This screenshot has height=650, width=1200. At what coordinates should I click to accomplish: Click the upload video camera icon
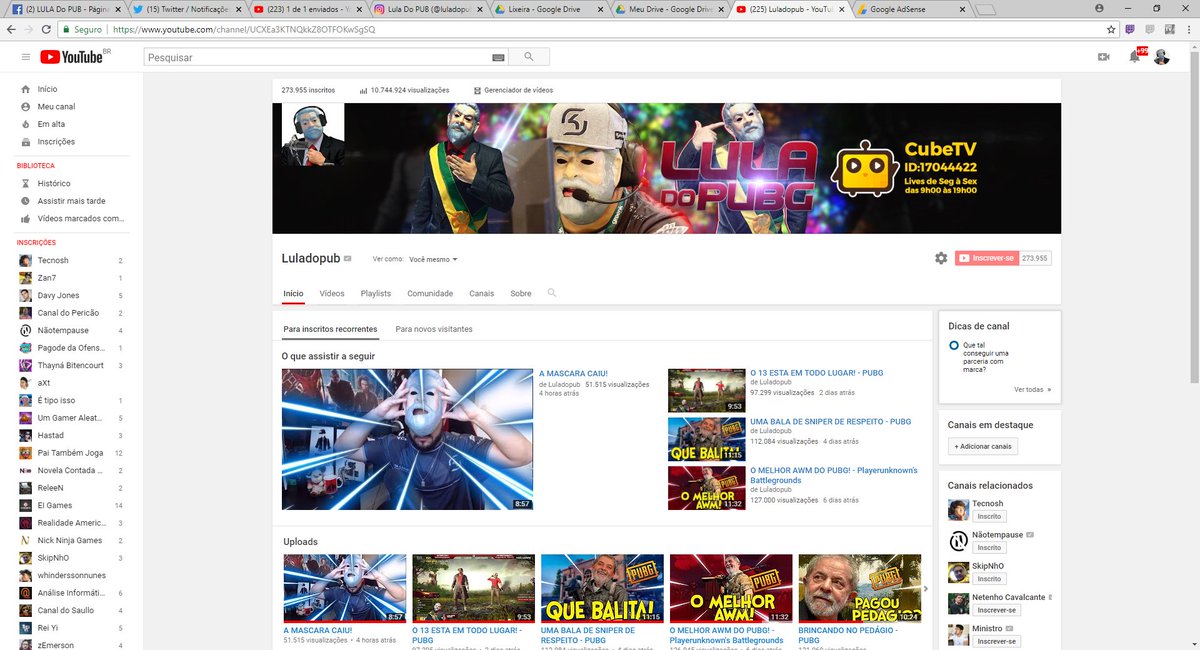[1104, 57]
